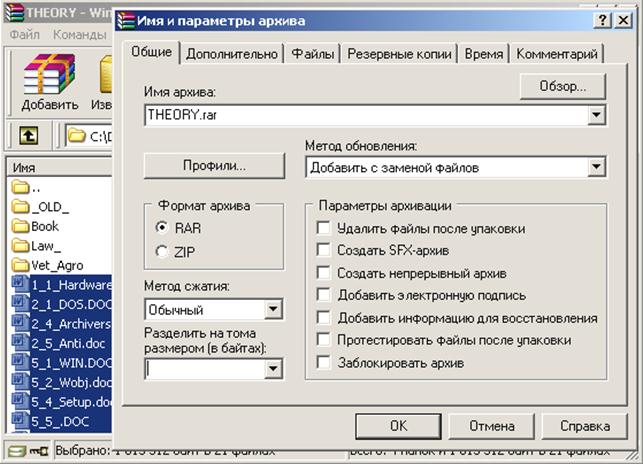The height and width of the screenshot is (464, 643).
Task: Enable Создать SFX-архив option
Action: (x=324, y=250)
